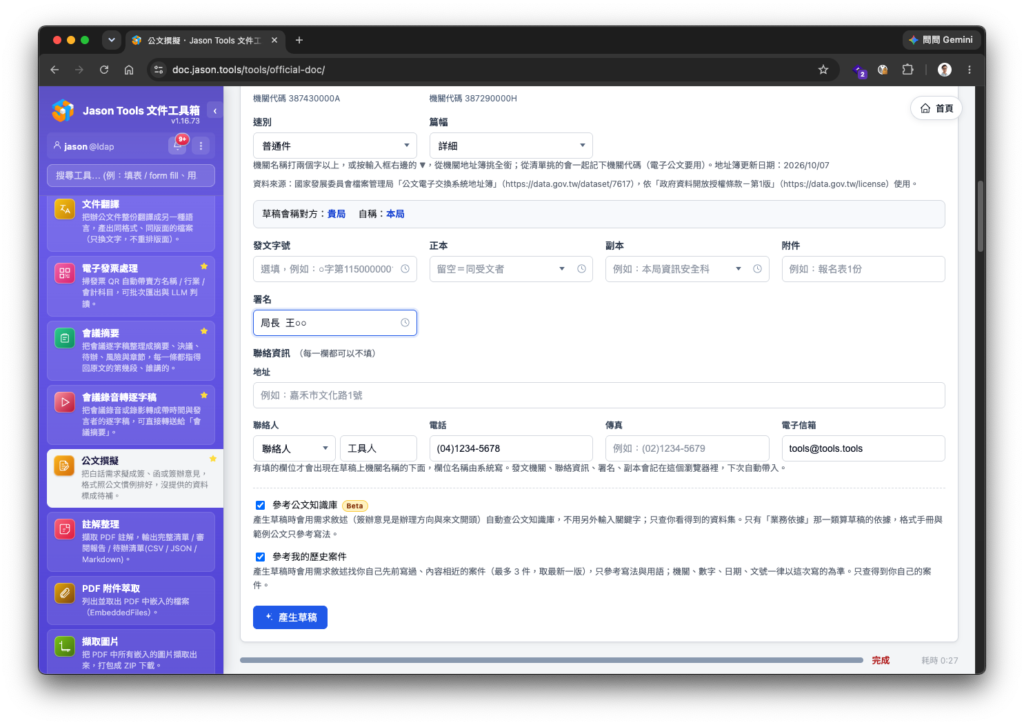Toggle favorite star on 電子發票處理
This screenshot has width=1024, height=725.
204,266
